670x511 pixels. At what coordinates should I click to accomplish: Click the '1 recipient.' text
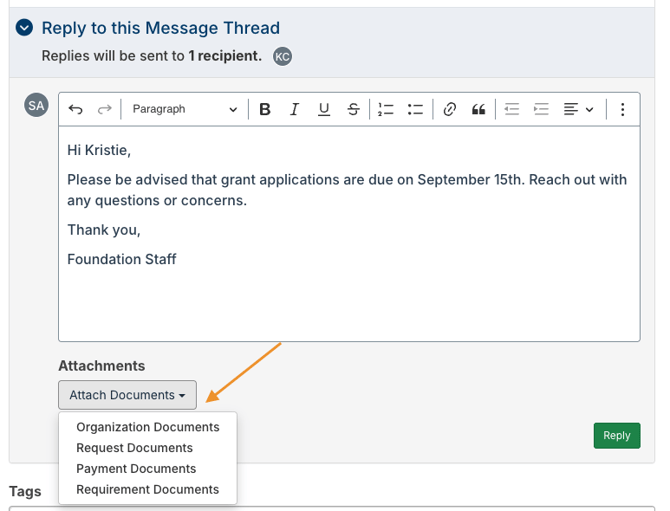pos(225,56)
